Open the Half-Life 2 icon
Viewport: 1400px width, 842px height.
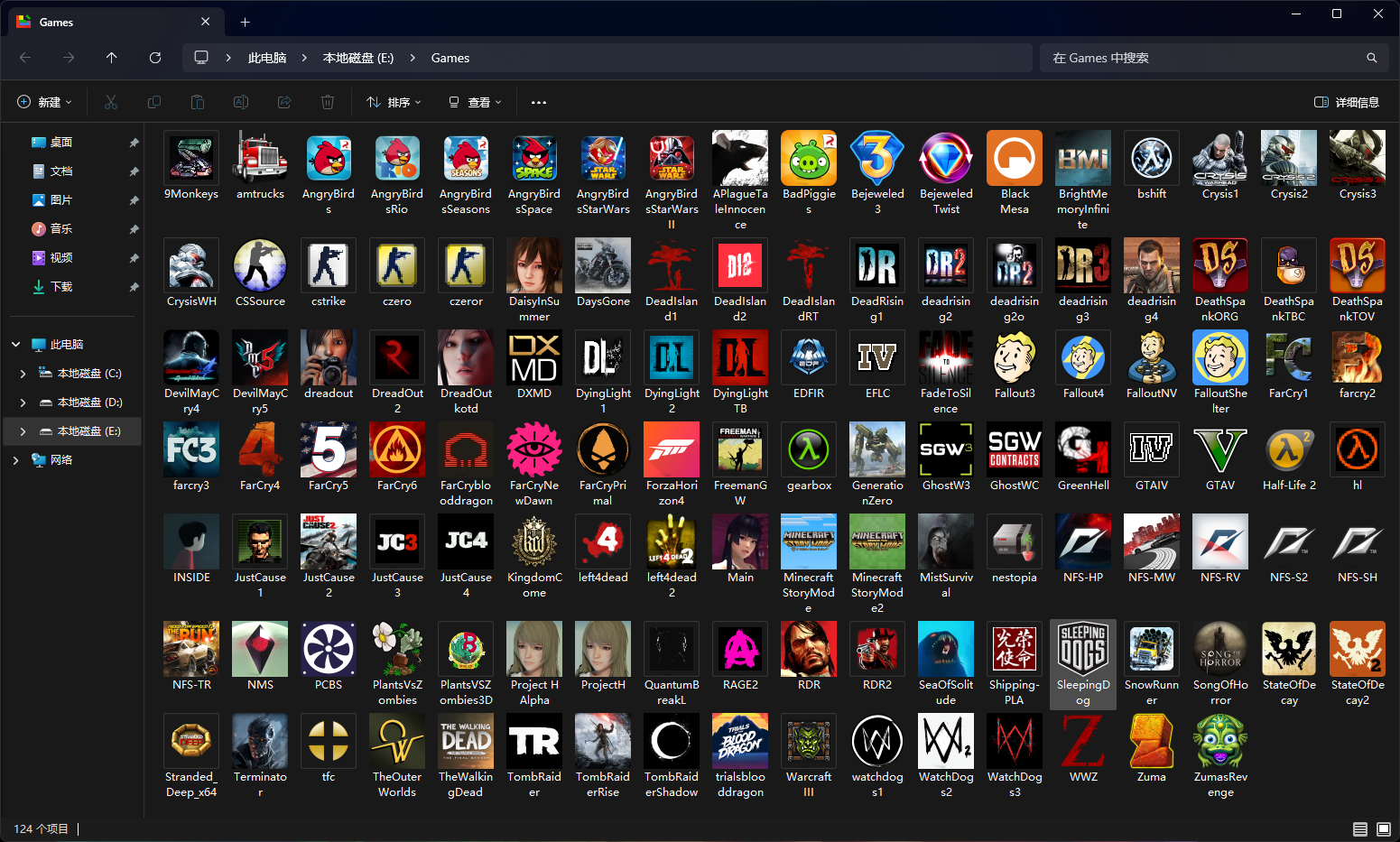(x=1289, y=450)
